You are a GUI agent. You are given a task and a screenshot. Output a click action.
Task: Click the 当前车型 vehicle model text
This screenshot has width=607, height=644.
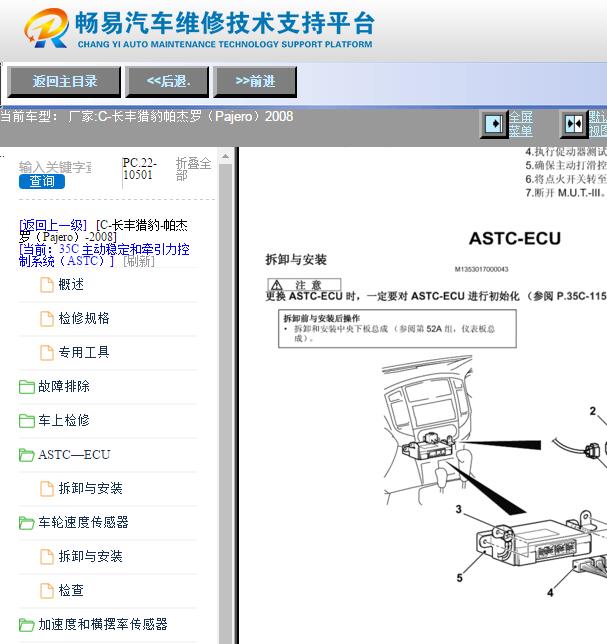147,117
